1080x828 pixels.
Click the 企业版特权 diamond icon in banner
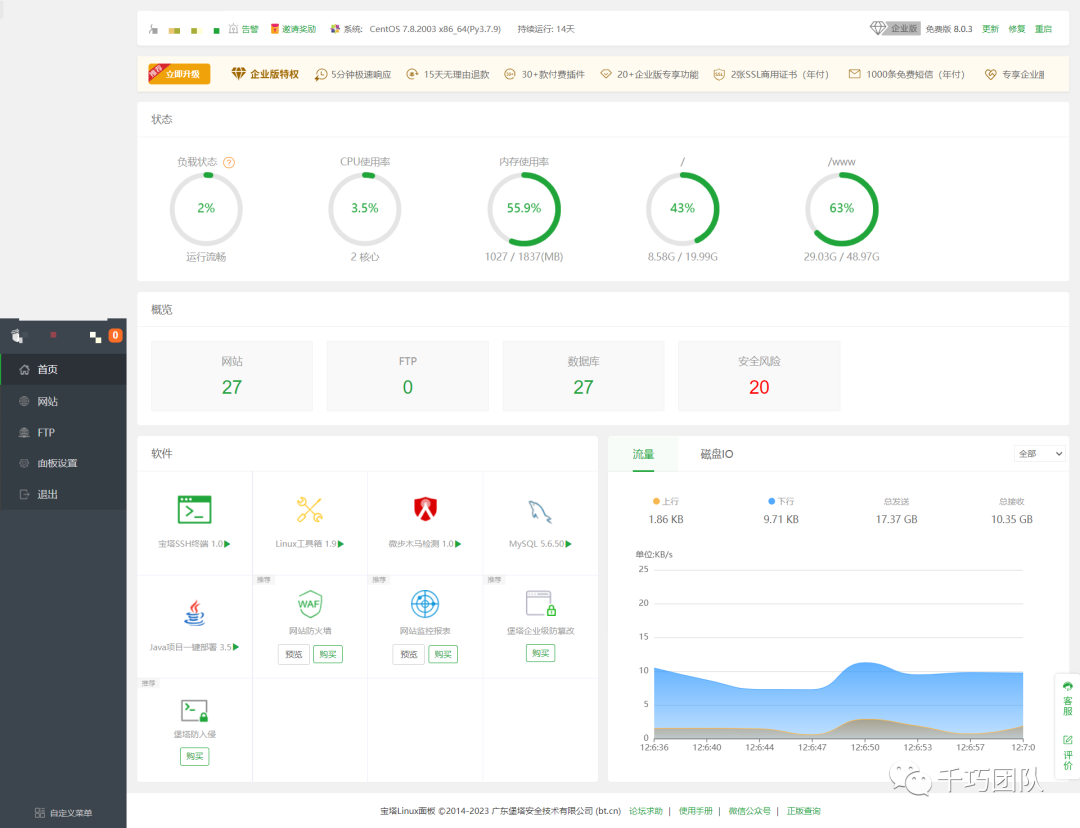tap(238, 74)
